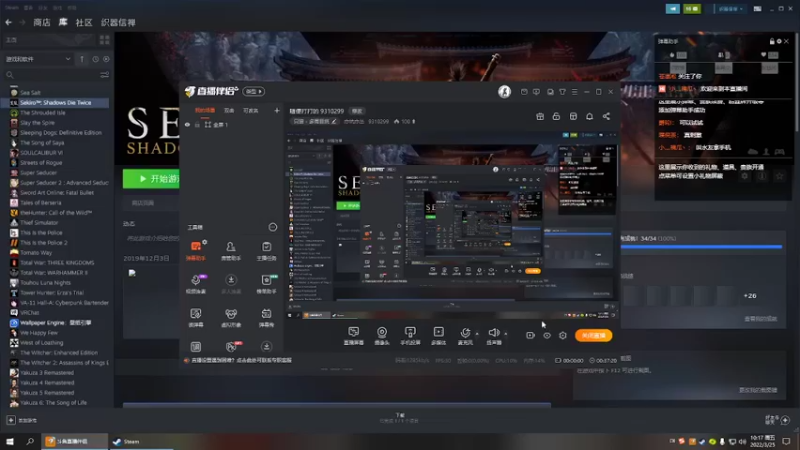Toggle the ready-to-play filter icon in Steam library
This screenshot has height=450, width=800.
click(106, 59)
